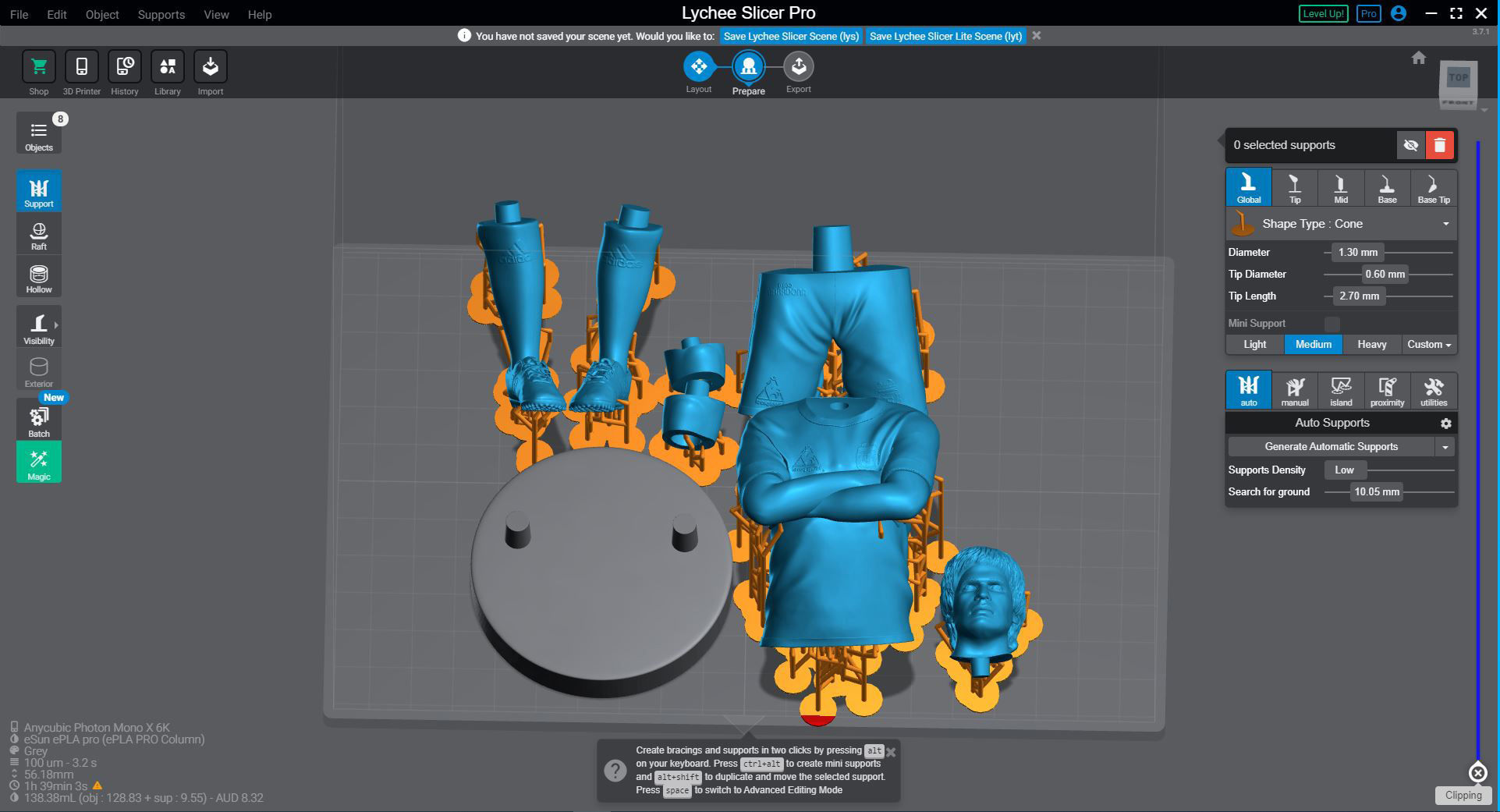Open the Objects list
1500x812 pixels.
coord(39,134)
